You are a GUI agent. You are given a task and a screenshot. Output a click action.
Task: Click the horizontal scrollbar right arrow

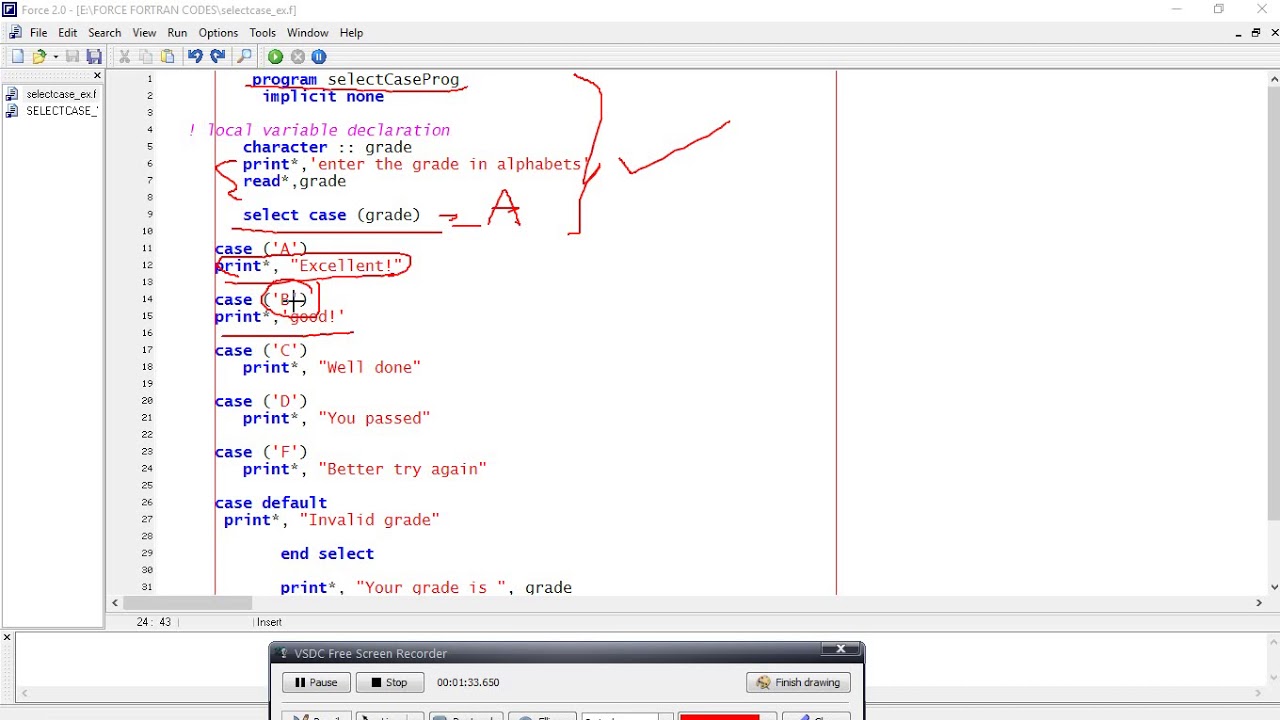1259,602
